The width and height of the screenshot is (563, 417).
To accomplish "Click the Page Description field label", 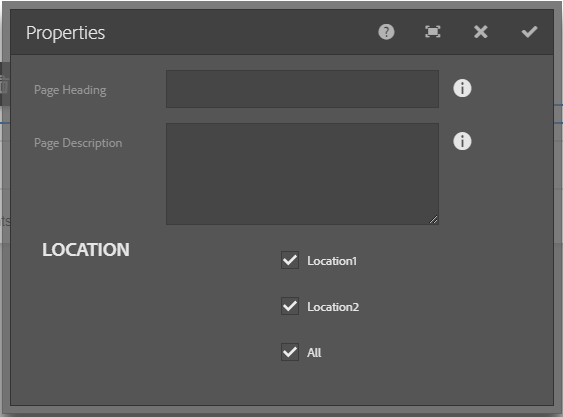I will click(x=78, y=143).
